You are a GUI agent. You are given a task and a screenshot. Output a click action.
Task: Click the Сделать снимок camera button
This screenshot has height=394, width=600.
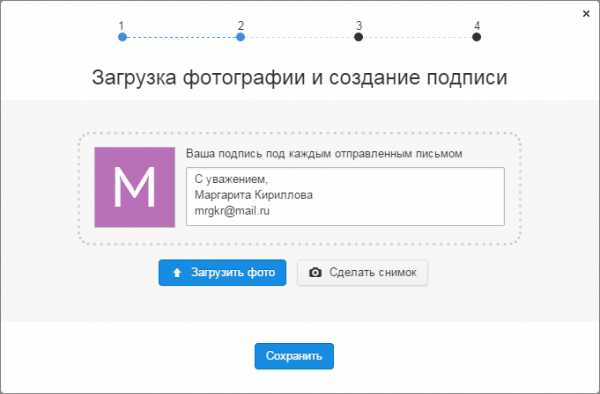pyautogui.click(x=362, y=272)
